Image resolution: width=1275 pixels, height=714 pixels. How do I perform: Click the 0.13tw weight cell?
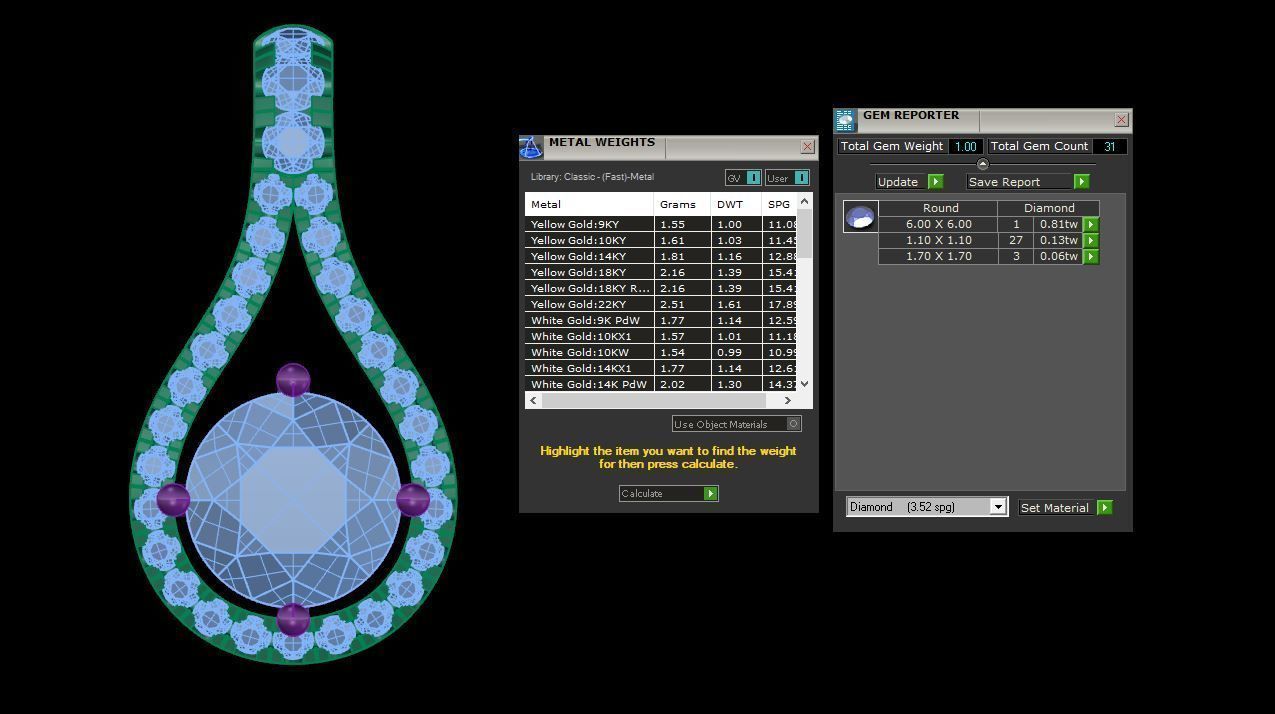click(x=1059, y=241)
